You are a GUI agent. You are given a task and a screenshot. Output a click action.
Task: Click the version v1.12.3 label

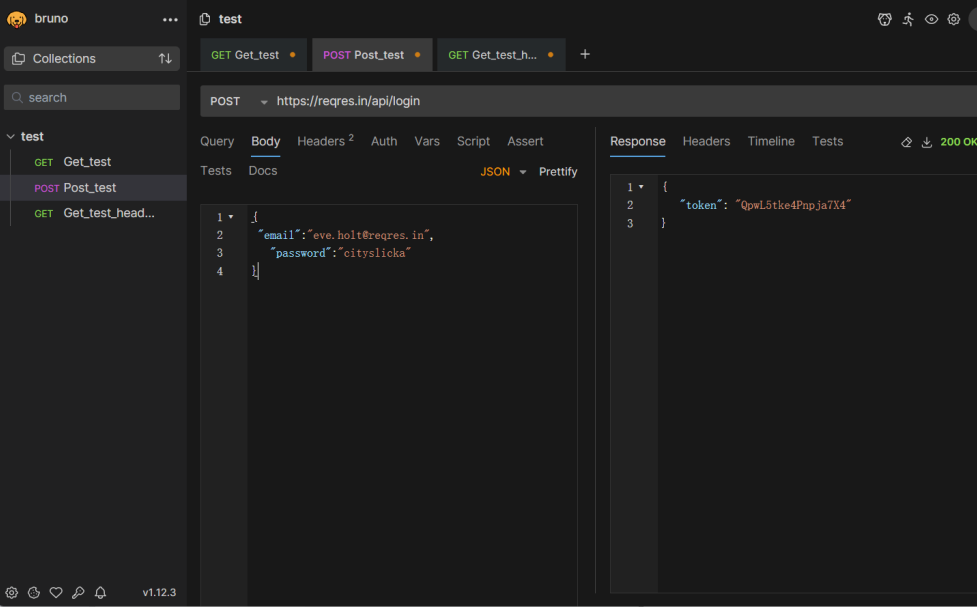[159, 593]
